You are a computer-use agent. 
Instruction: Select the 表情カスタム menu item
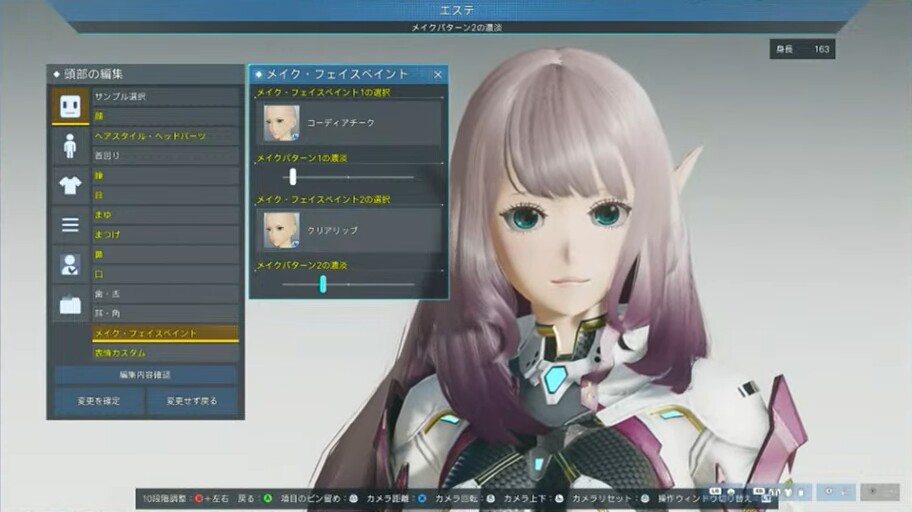tap(166, 353)
